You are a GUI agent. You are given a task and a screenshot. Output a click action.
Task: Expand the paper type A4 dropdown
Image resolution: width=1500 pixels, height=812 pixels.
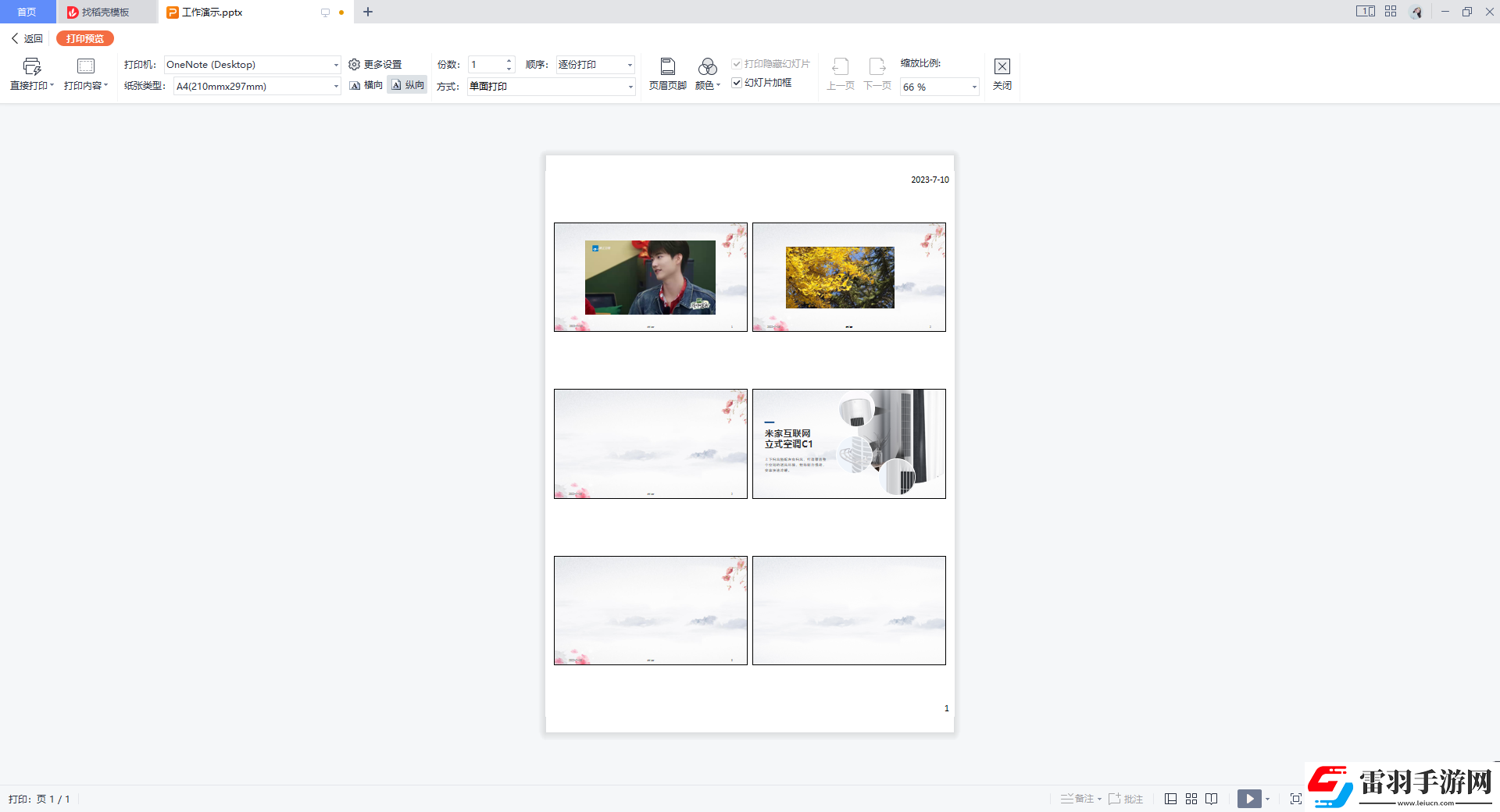(336, 87)
